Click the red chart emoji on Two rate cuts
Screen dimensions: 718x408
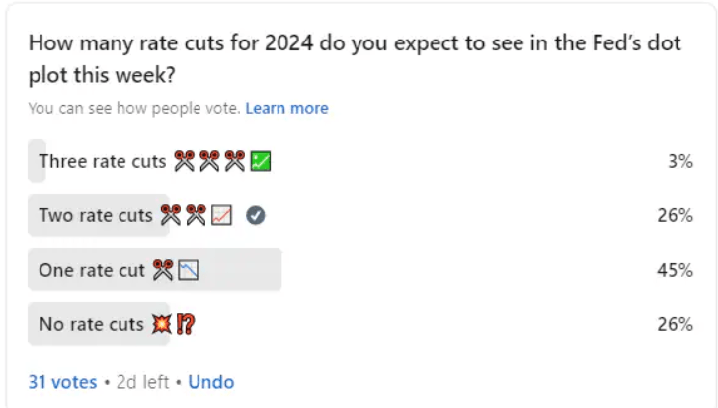[221, 215]
